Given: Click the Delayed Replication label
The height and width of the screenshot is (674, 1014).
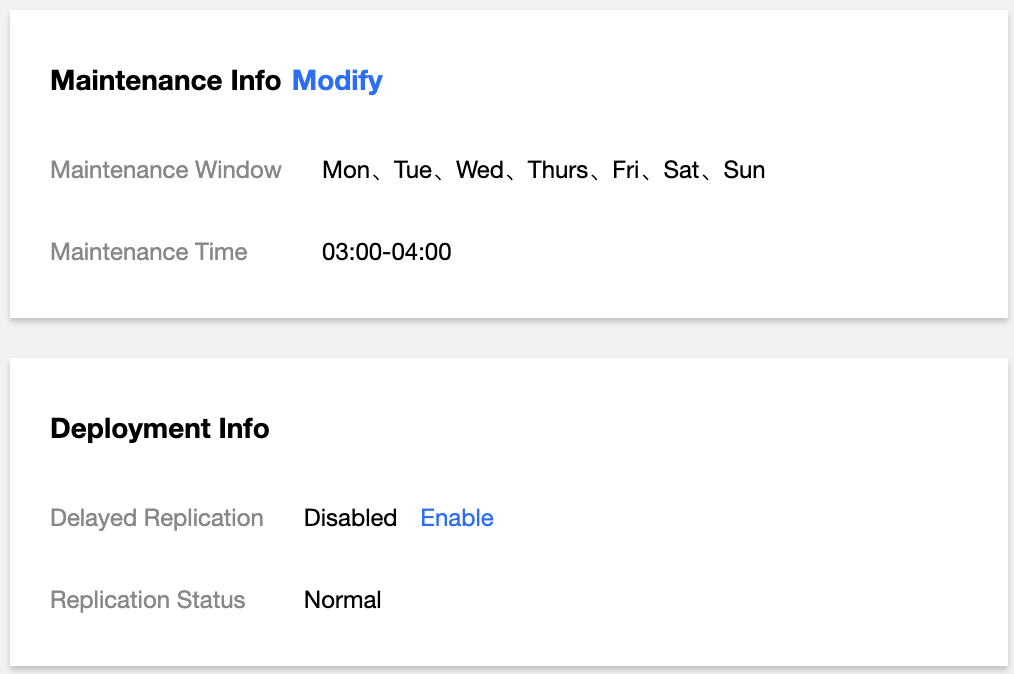Looking at the screenshot, I should coord(157,518).
